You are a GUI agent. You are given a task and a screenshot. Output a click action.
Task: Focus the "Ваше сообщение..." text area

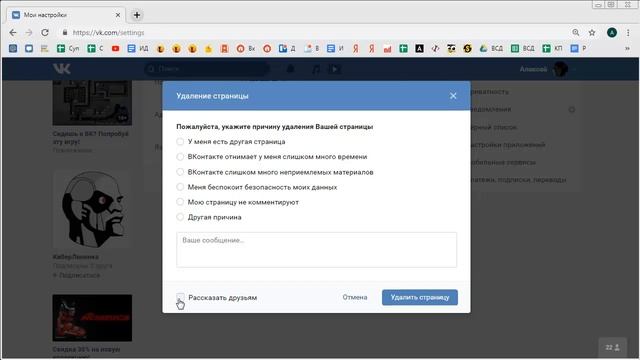tap(316, 250)
